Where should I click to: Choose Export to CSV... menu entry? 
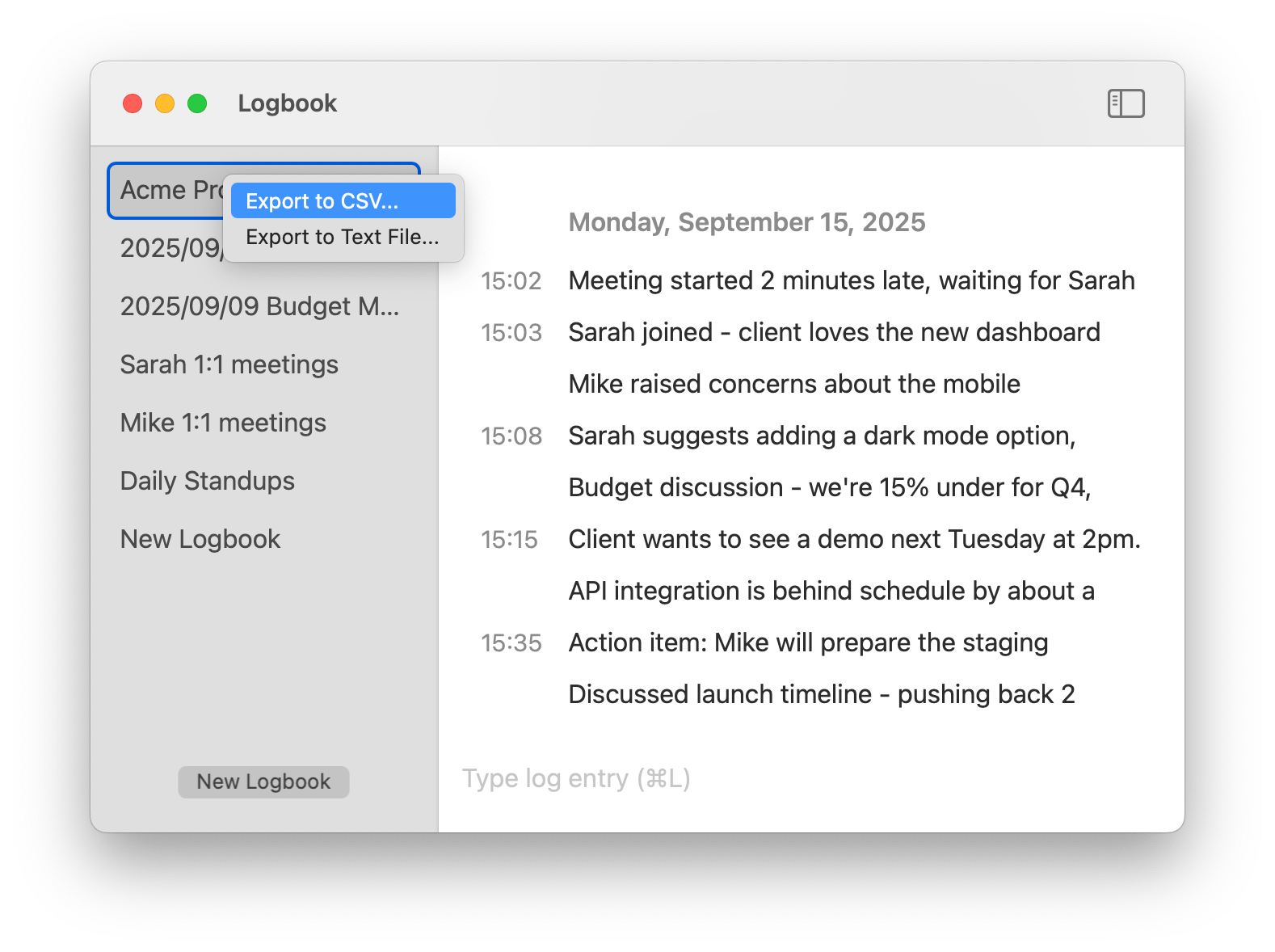(x=343, y=200)
